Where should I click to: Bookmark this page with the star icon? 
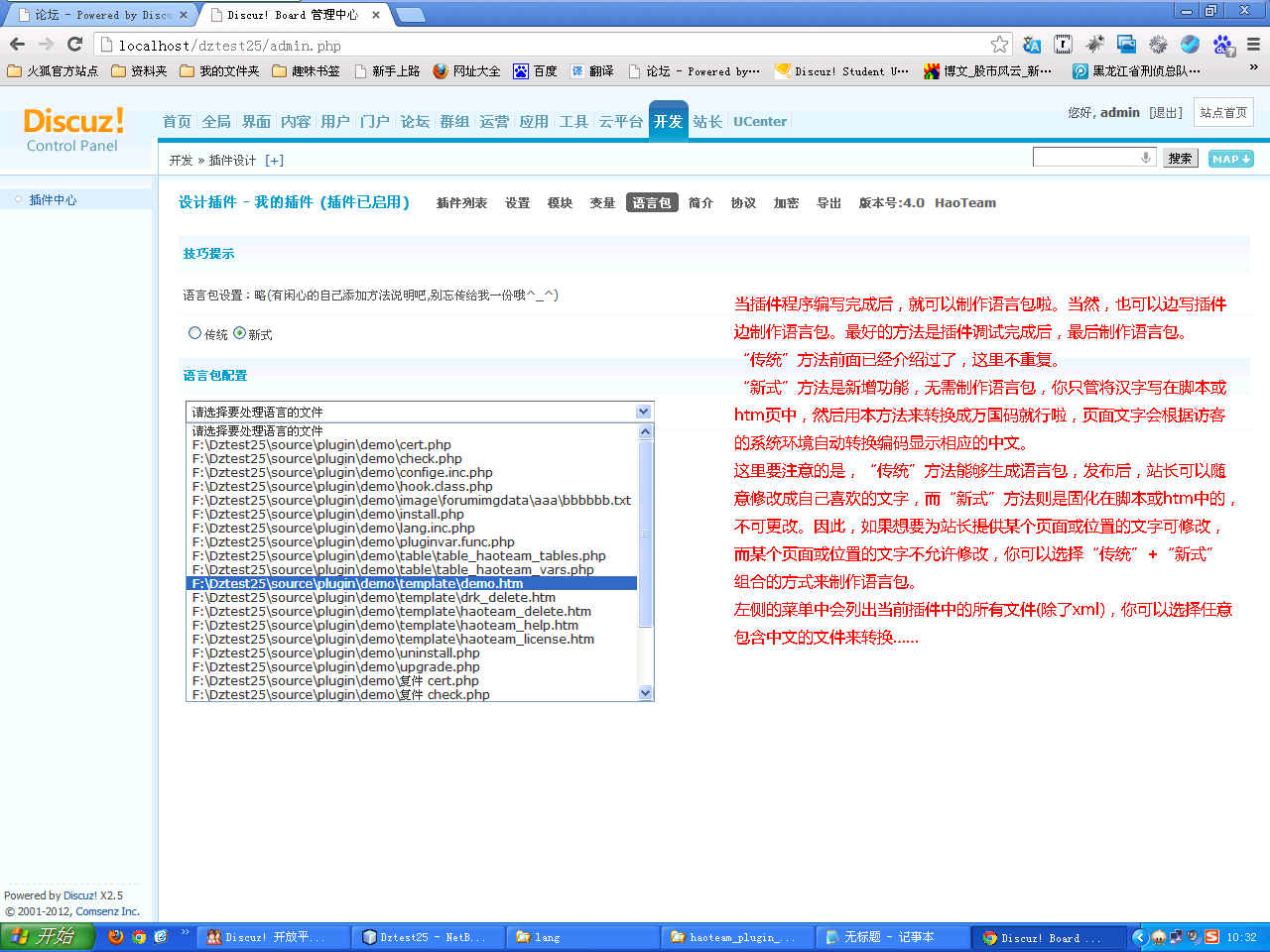tap(999, 45)
